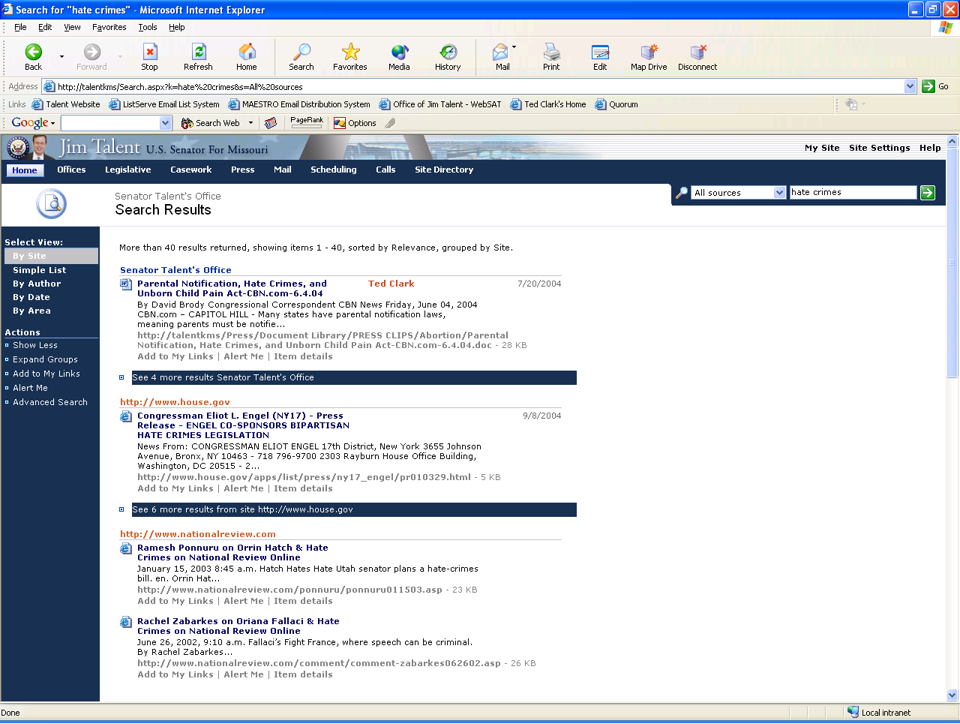Click the Map Drive icon
Screen dimensions: 960x724
(x=648, y=52)
